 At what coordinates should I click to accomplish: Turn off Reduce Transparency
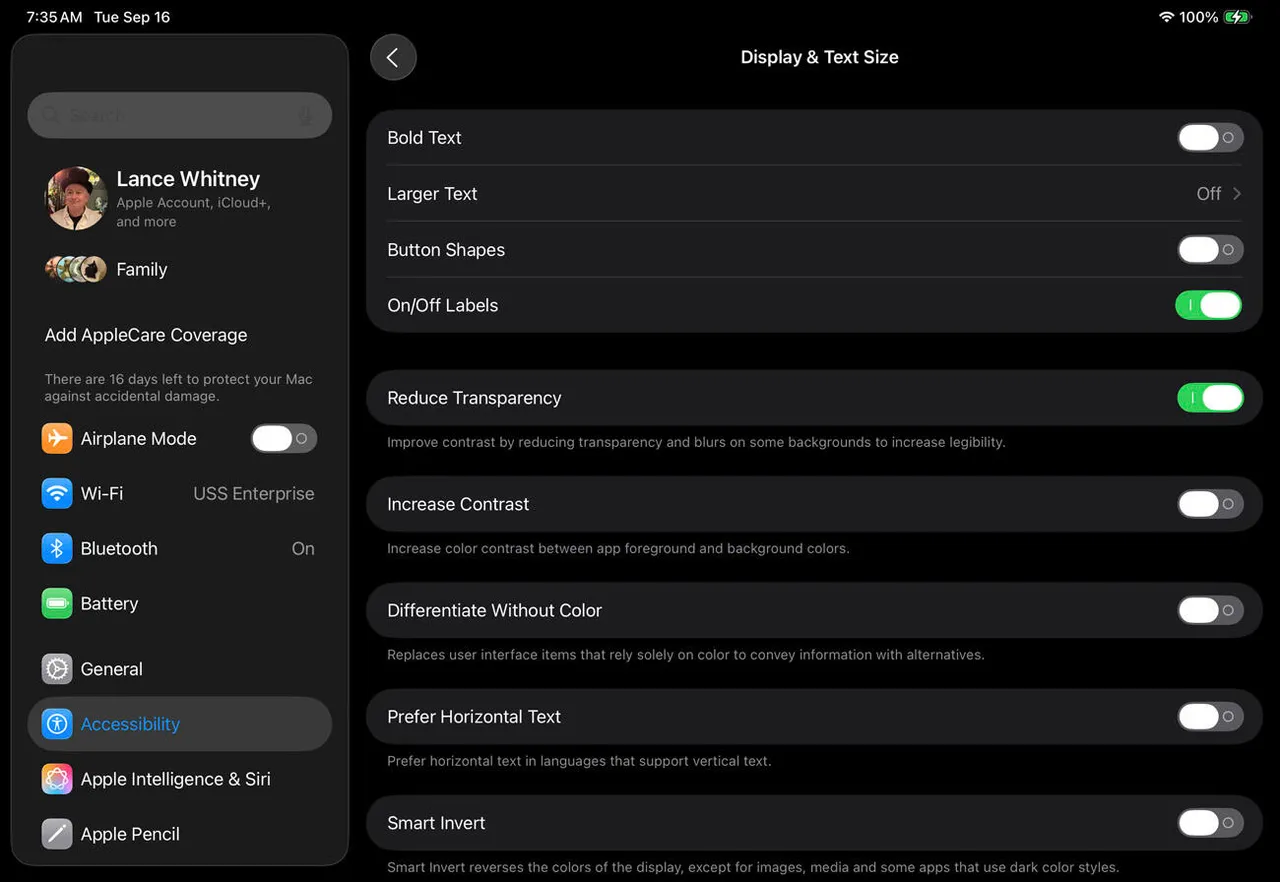click(x=1209, y=398)
